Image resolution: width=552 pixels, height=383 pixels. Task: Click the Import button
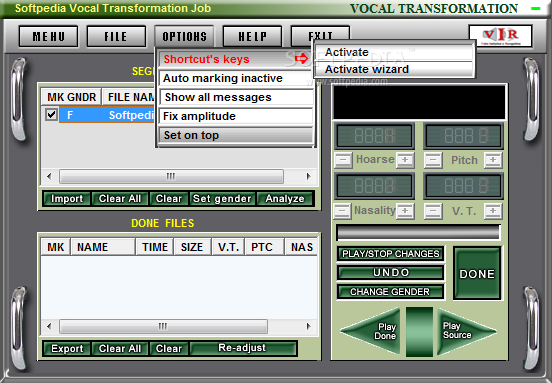[67, 199]
